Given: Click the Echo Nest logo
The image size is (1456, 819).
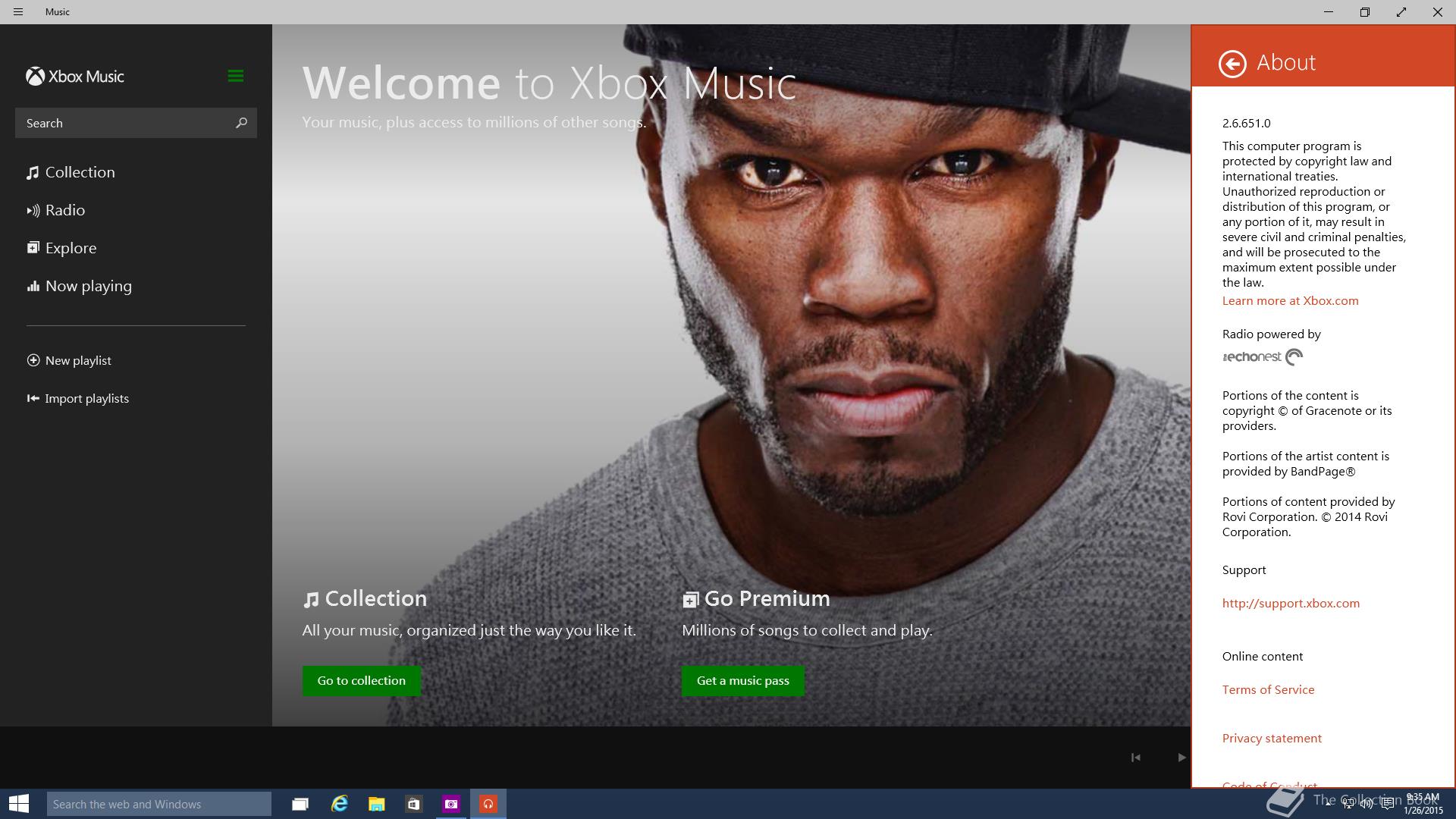Looking at the screenshot, I should click(x=1262, y=356).
